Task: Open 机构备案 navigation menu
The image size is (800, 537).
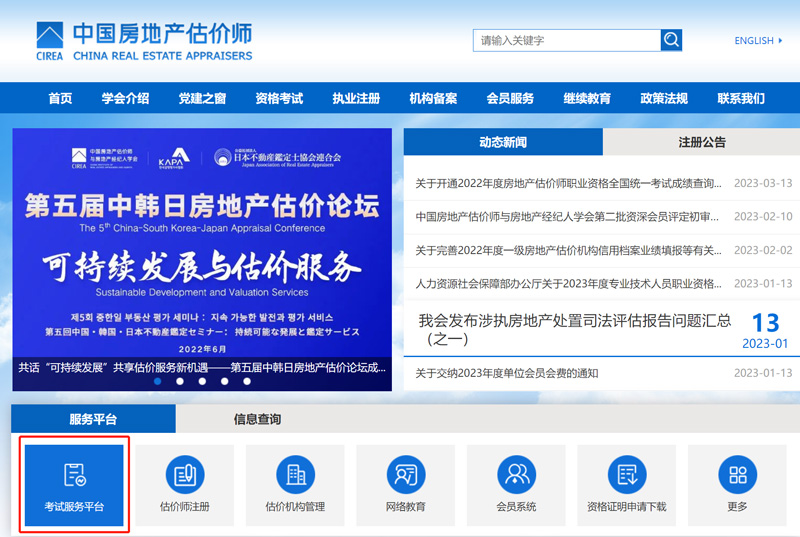Action: pyautogui.click(x=433, y=98)
